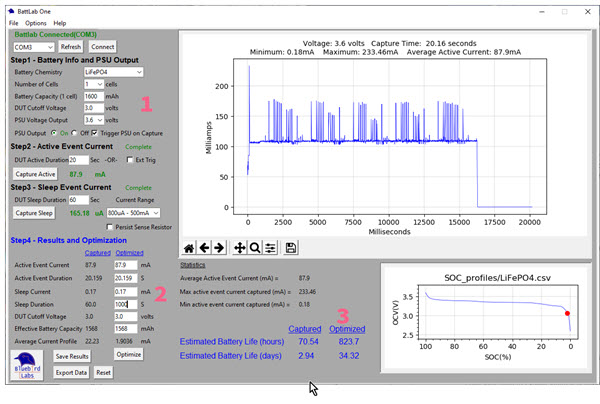Screen dimensions: 600x404
Task: Go back to previous plot view
Action: pyautogui.click(x=204, y=248)
